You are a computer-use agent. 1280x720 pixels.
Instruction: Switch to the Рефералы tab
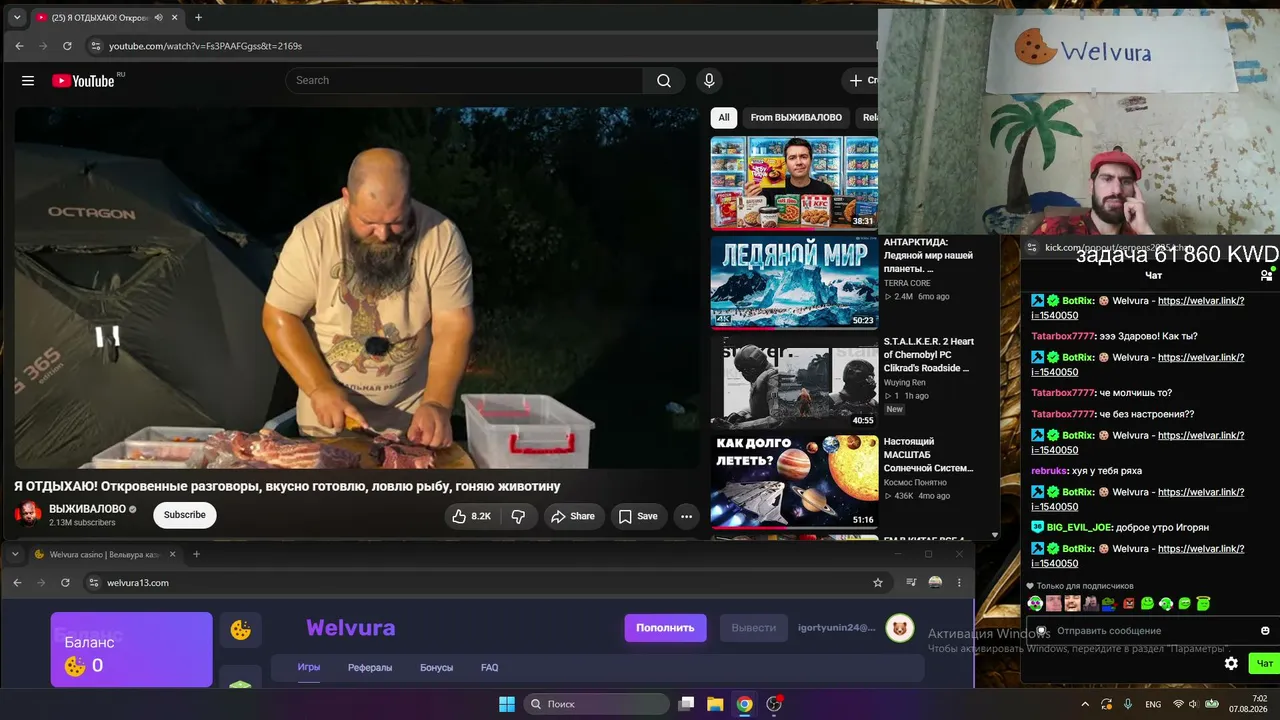[370, 667]
